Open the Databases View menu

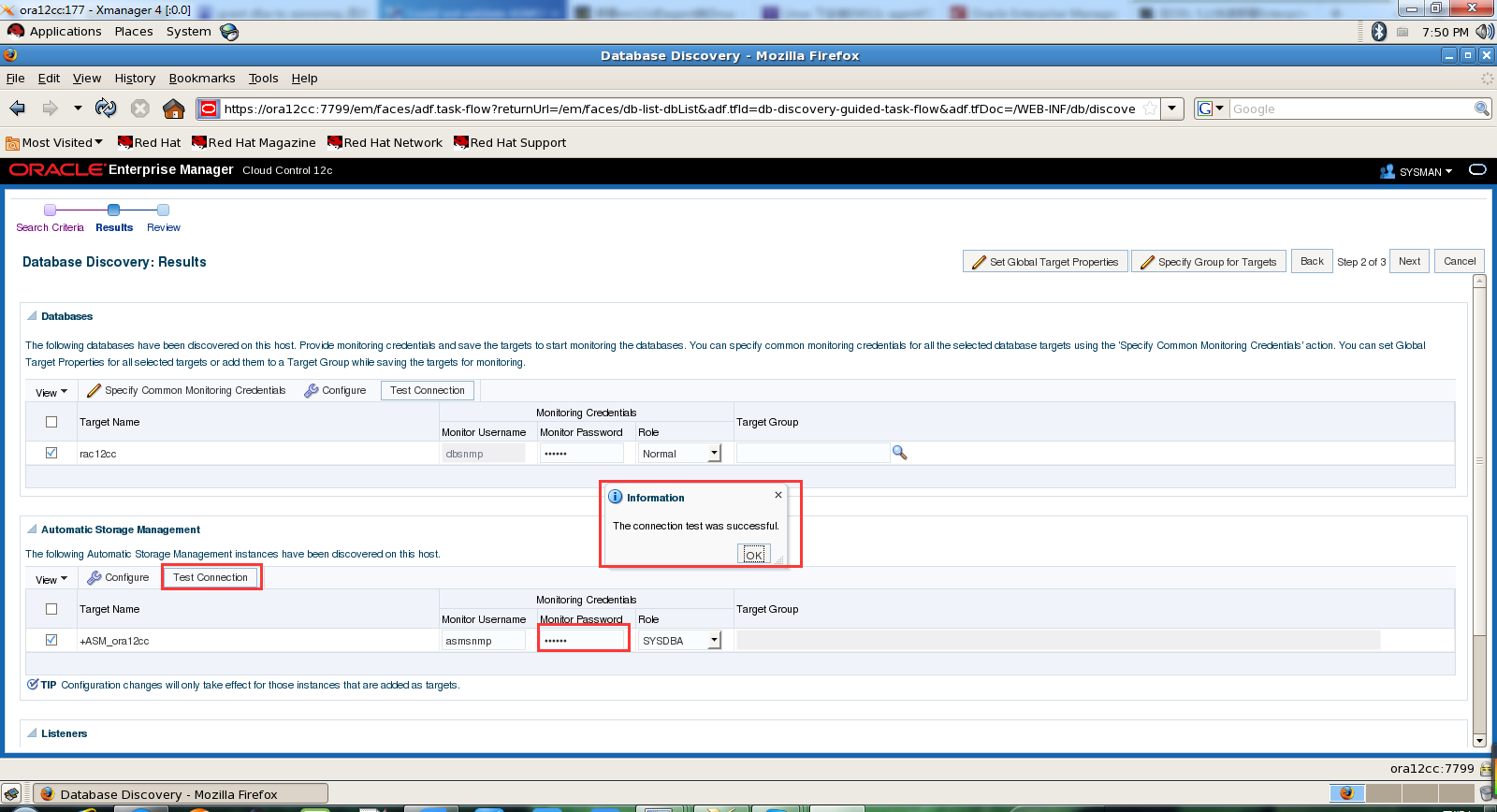[x=51, y=392]
